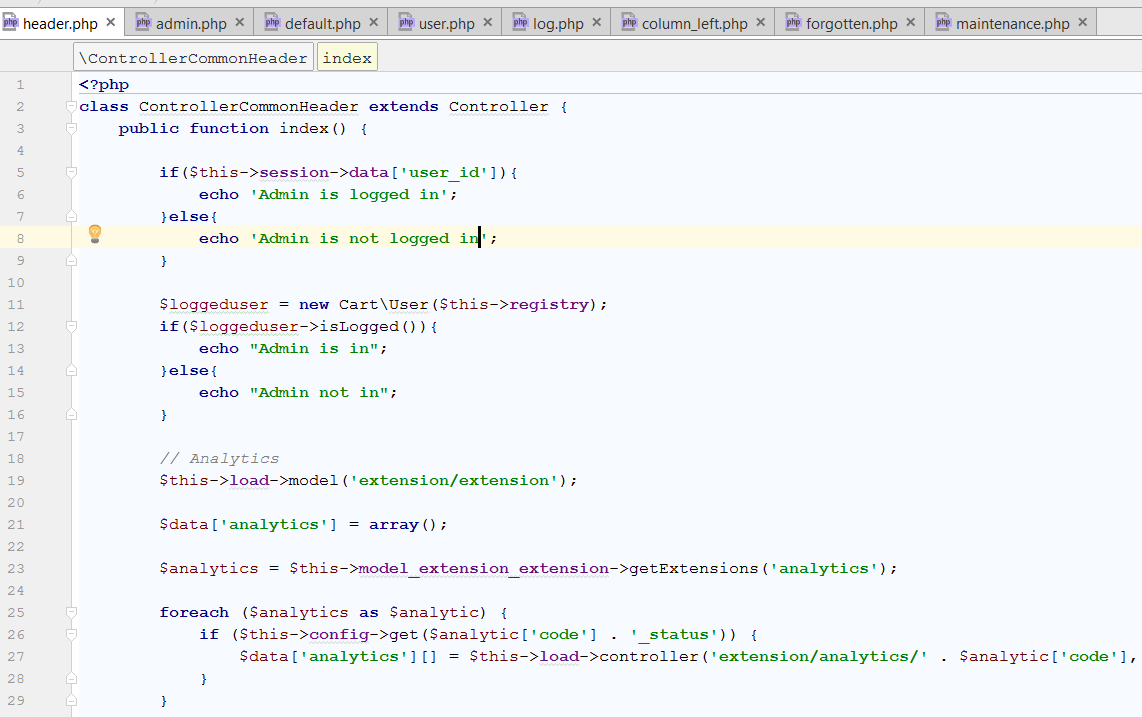Click the PHP file icon on maintenance.php tab

[x=943, y=23]
